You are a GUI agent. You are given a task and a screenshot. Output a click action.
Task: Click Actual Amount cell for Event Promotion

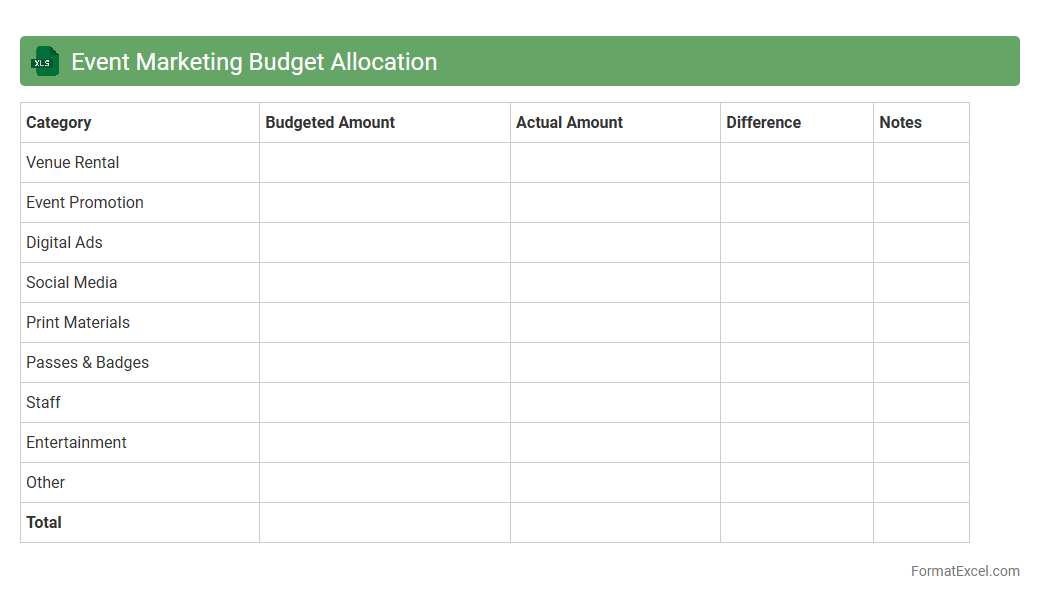(615, 203)
